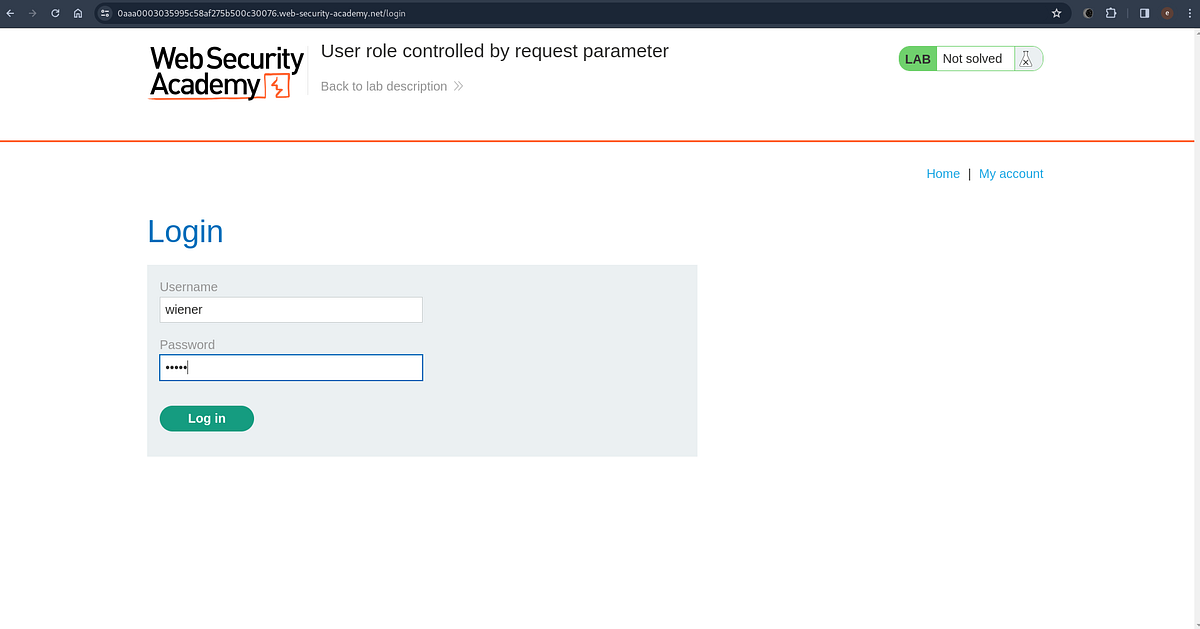The height and width of the screenshot is (629, 1200).
Task: Click the Back to lab description link
Action: (x=384, y=86)
